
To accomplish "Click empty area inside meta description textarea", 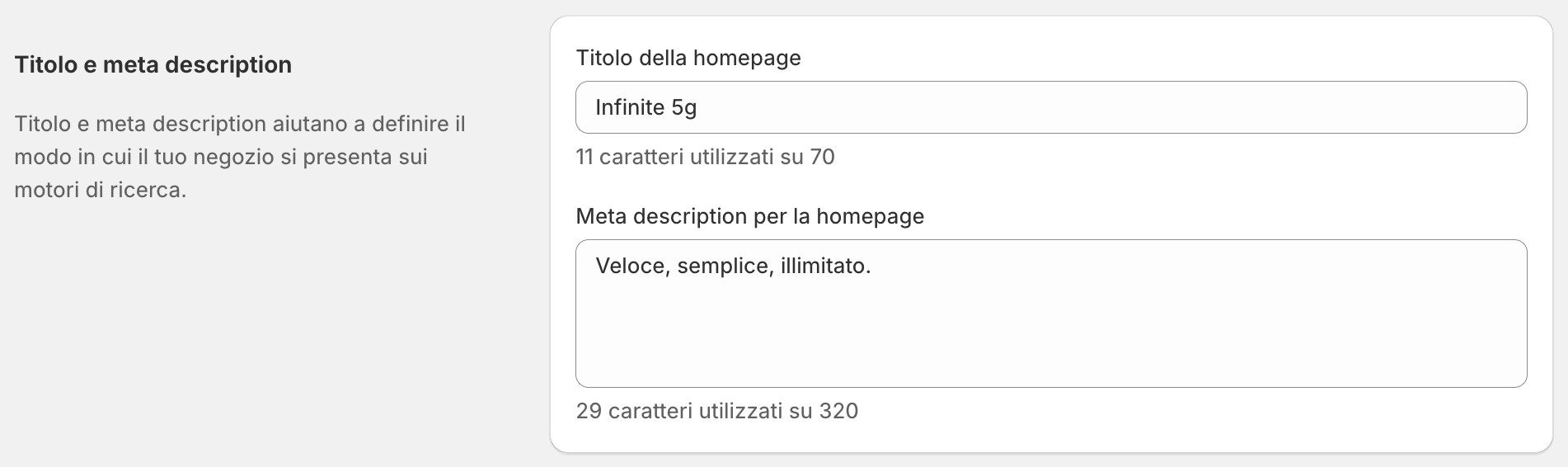I will point(1050,338).
